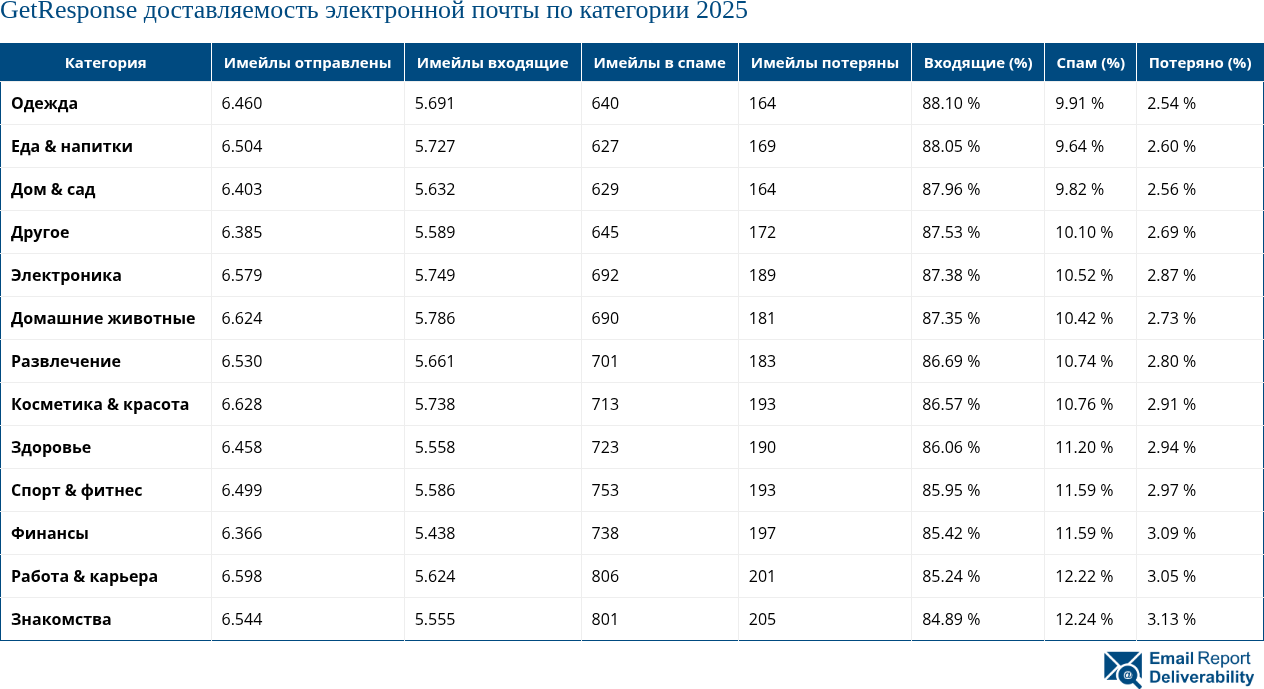Click the Имейлы входящие column header
Image resolution: width=1264 pixels, height=689 pixels.
click(492, 61)
